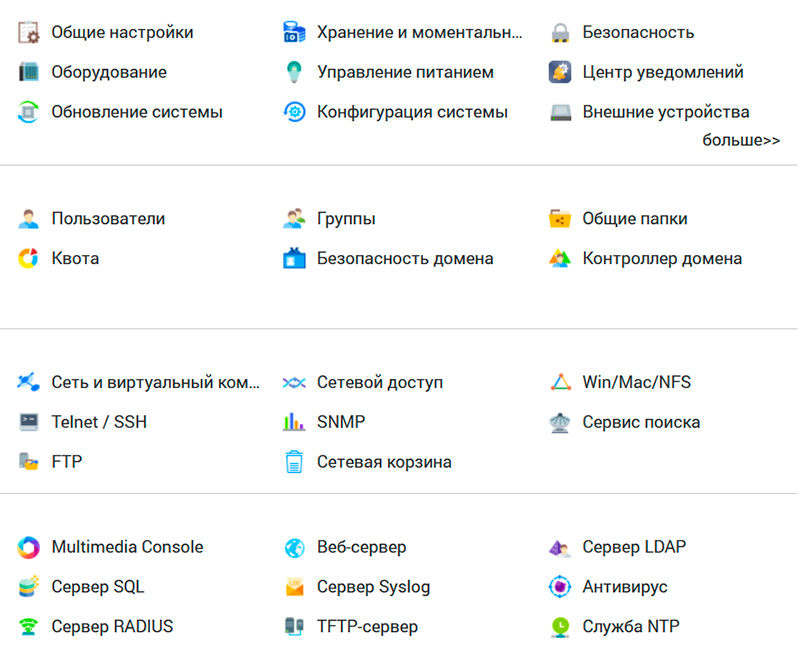Select Веб-сервер application
Viewport: 800px width, 654px height.
click(x=361, y=547)
